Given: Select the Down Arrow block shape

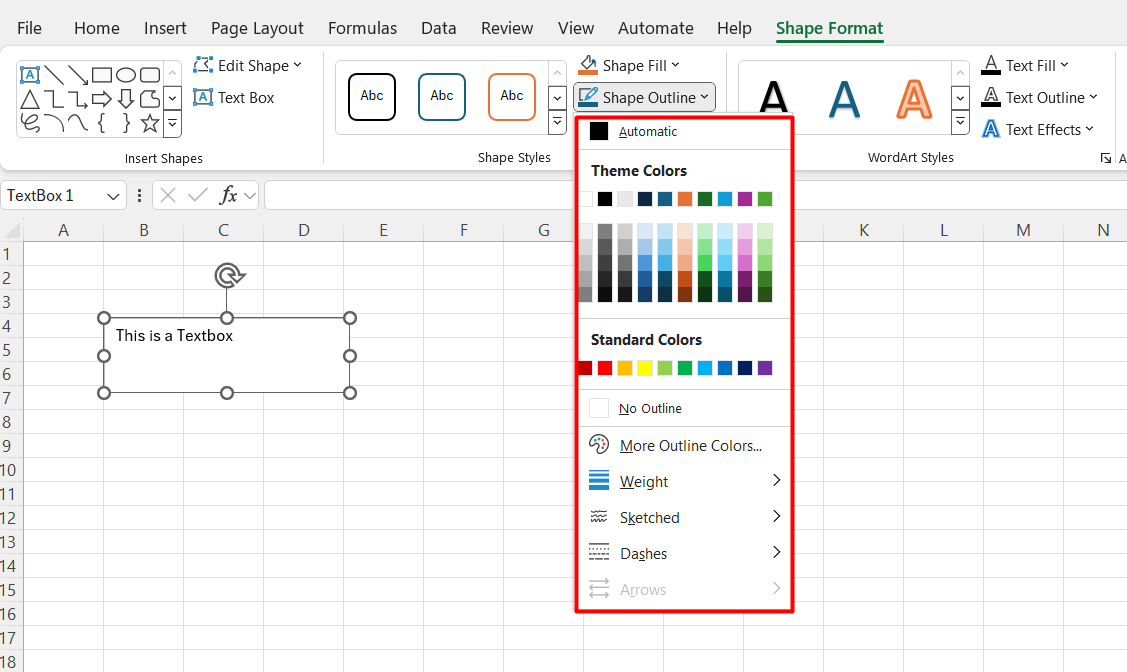Looking at the screenshot, I should (x=126, y=99).
